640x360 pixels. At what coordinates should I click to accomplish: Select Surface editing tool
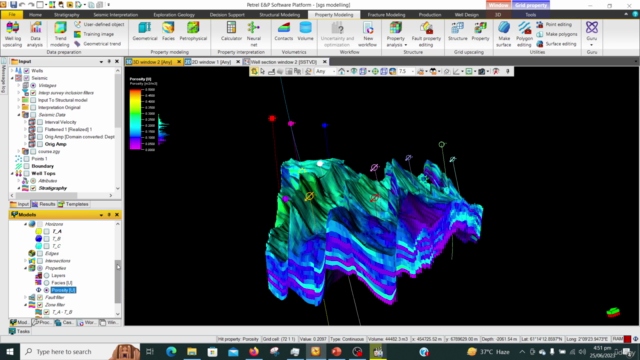(556, 44)
